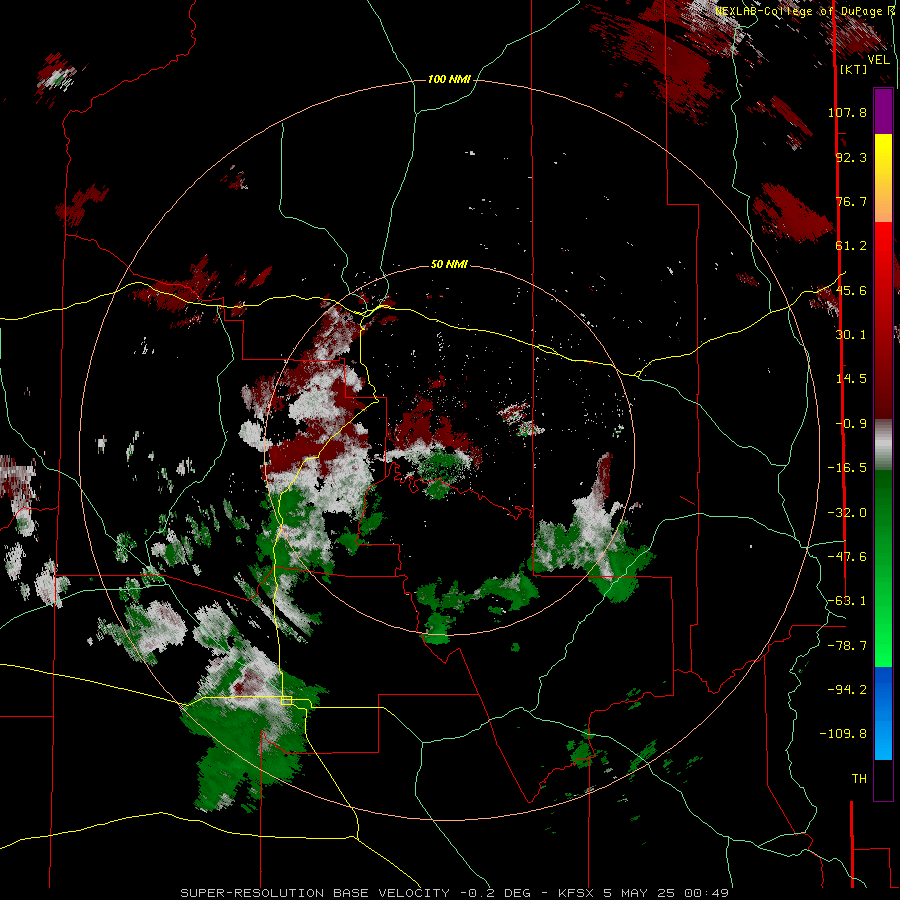Click the [KT] units label
The height and width of the screenshot is (900, 900).
point(854,69)
